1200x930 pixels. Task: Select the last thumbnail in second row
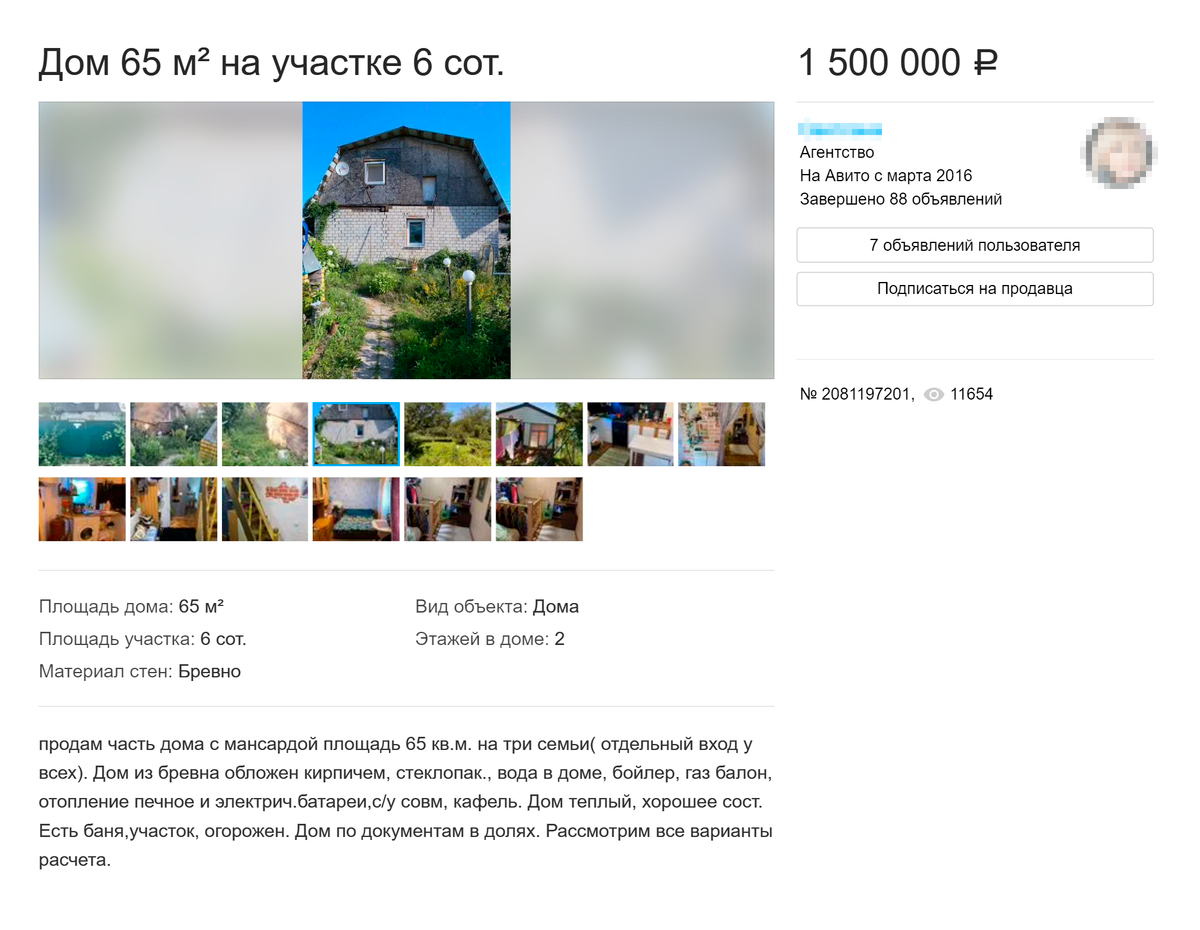click(539, 509)
